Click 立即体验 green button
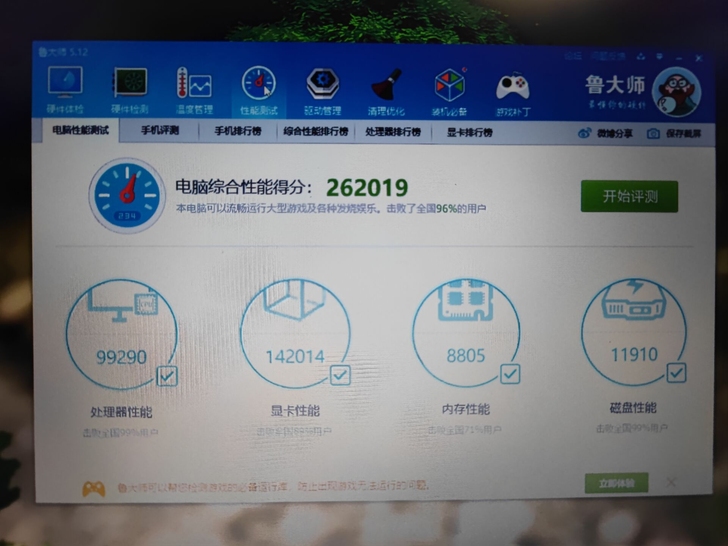Viewport: 728px width, 546px height. [617, 483]
